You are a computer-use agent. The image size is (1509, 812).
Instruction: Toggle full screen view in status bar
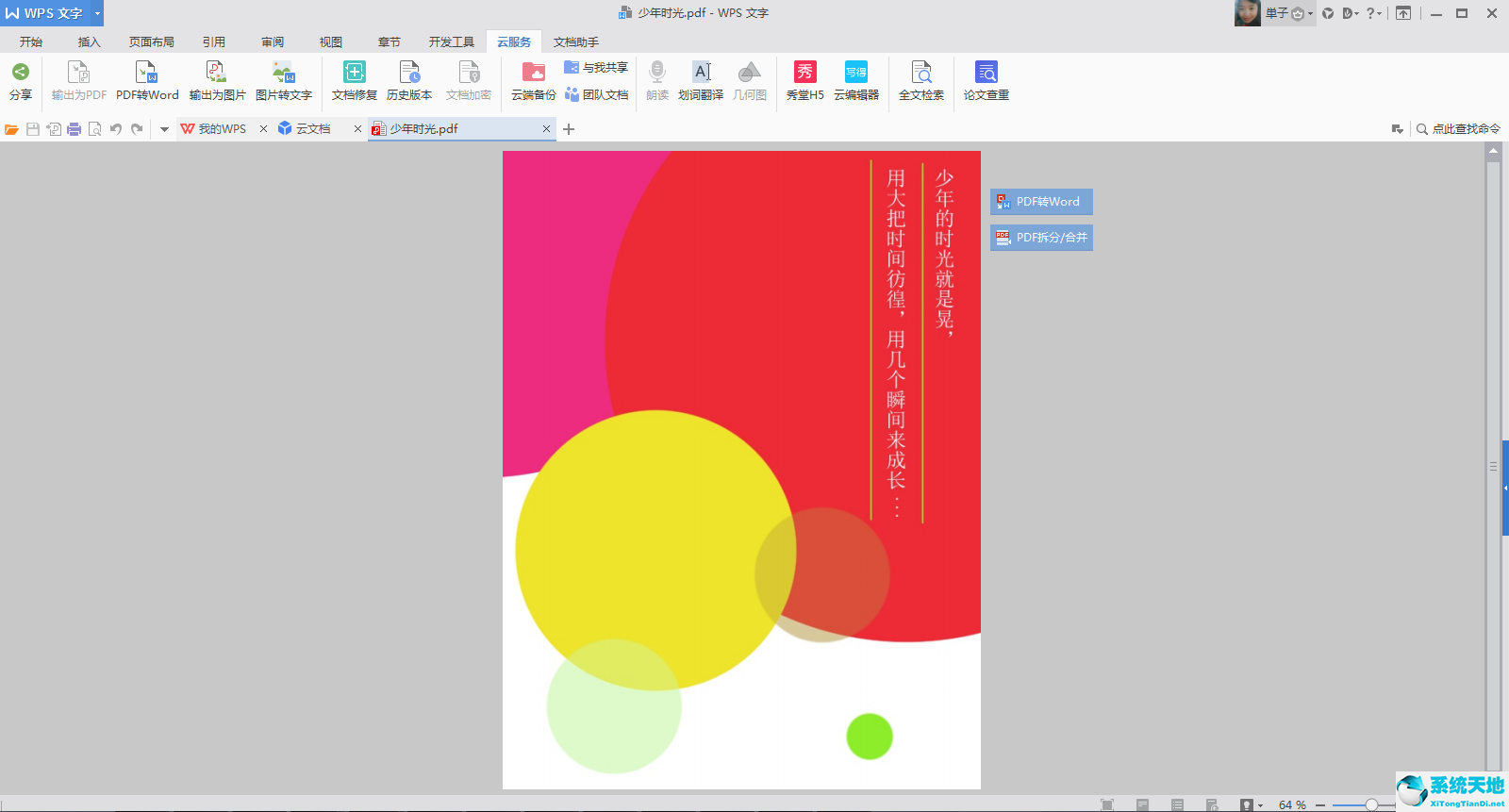pos(1107,804)
